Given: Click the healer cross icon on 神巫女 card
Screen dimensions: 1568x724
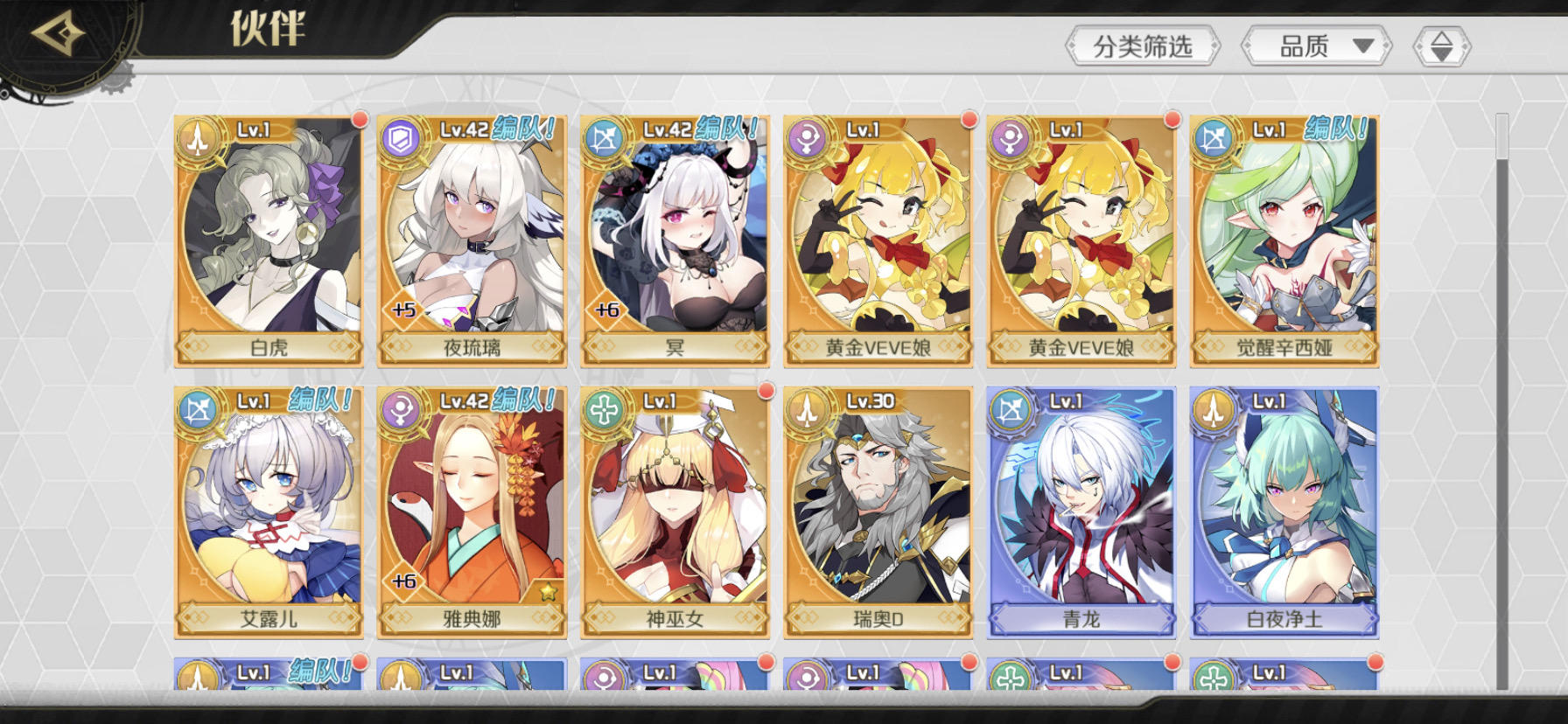Looking at the screenshot, I should click(605, 409).
